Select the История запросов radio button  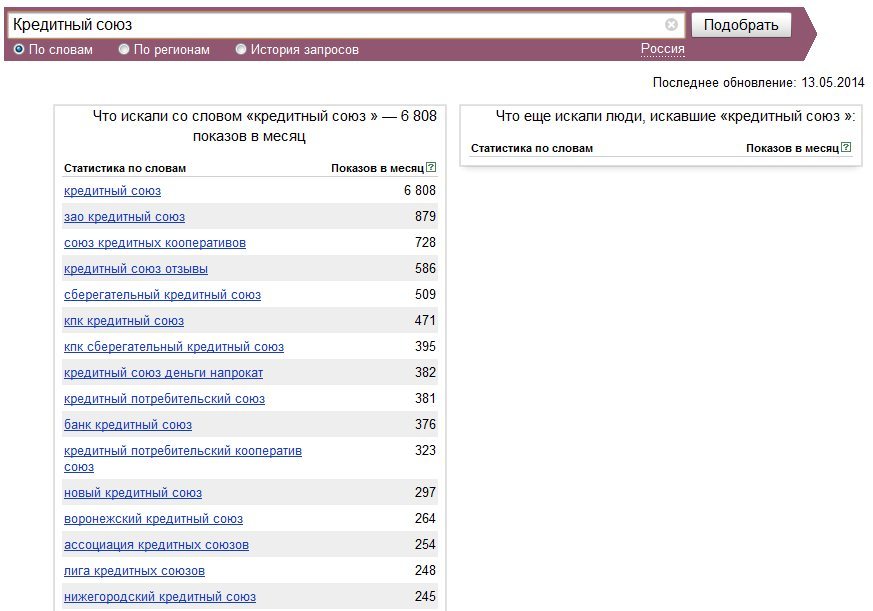[241, 49]
